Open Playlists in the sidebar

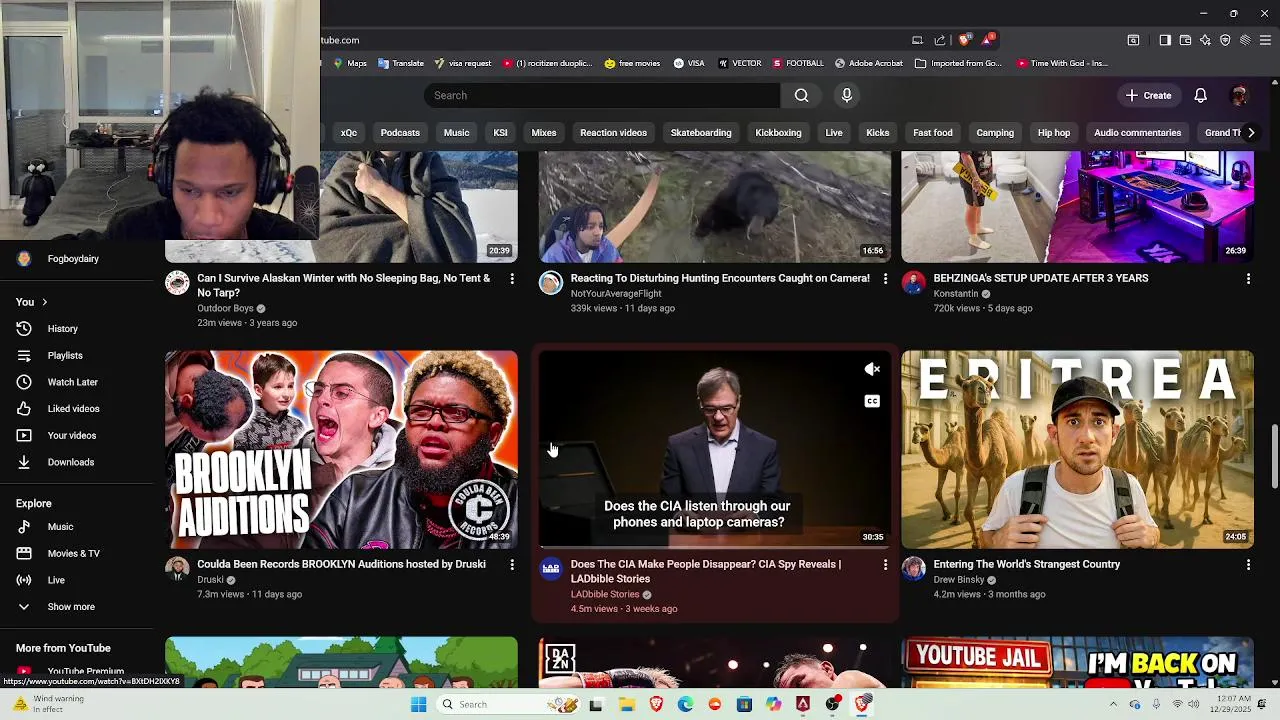point(65,355)
